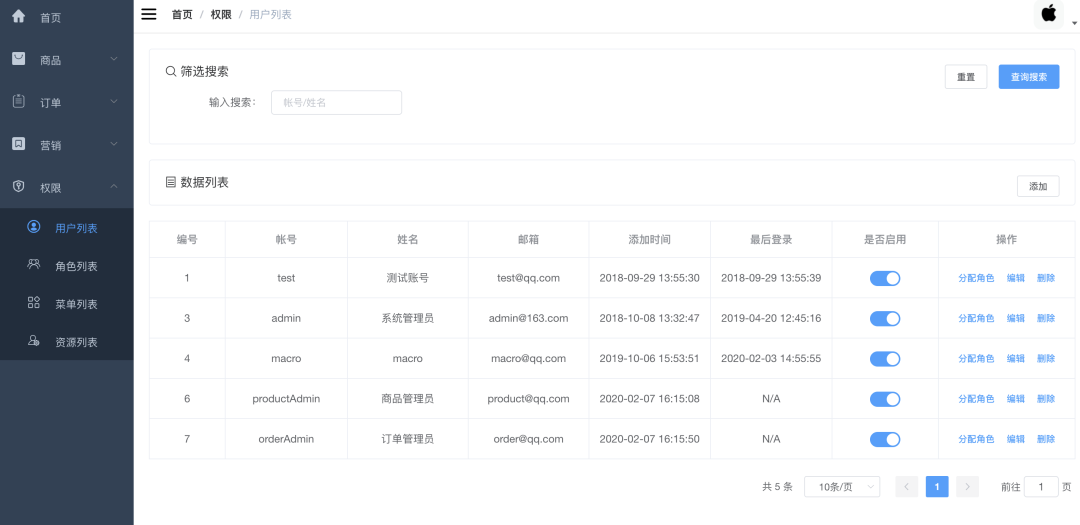Click the list icon beside 数据列表

171,183
